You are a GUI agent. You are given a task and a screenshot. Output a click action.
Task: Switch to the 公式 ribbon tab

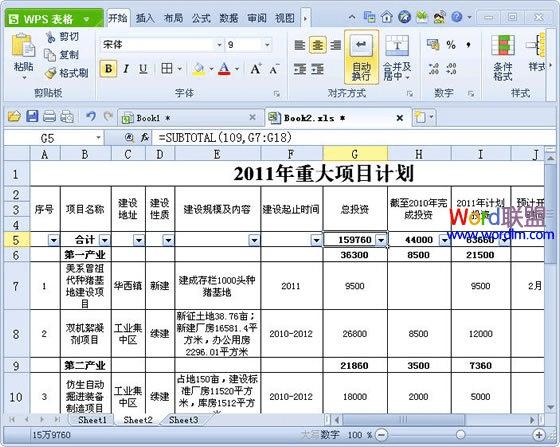point(201,18)
